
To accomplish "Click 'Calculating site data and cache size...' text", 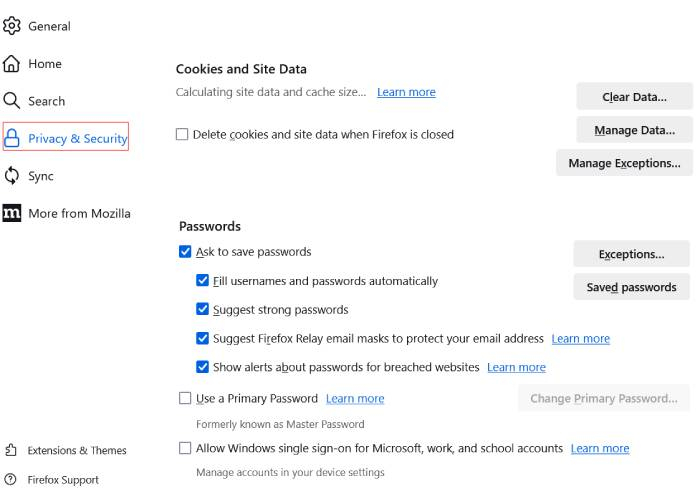I will (271, 92).
